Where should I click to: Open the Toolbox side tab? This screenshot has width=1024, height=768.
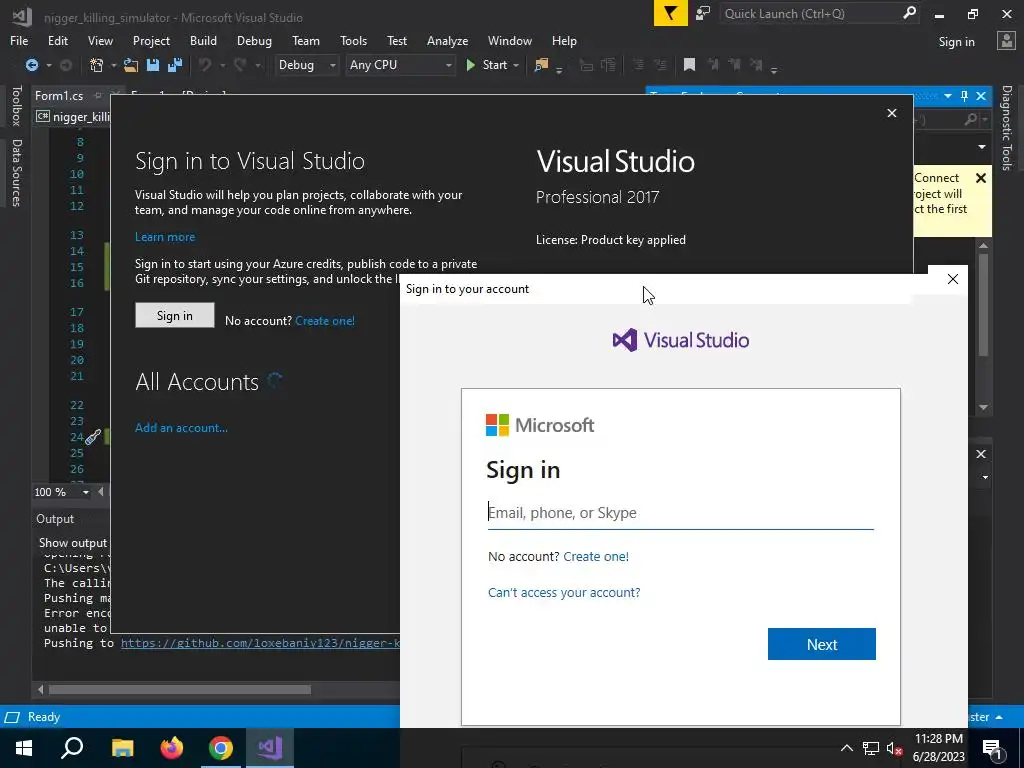pos(16,105)
